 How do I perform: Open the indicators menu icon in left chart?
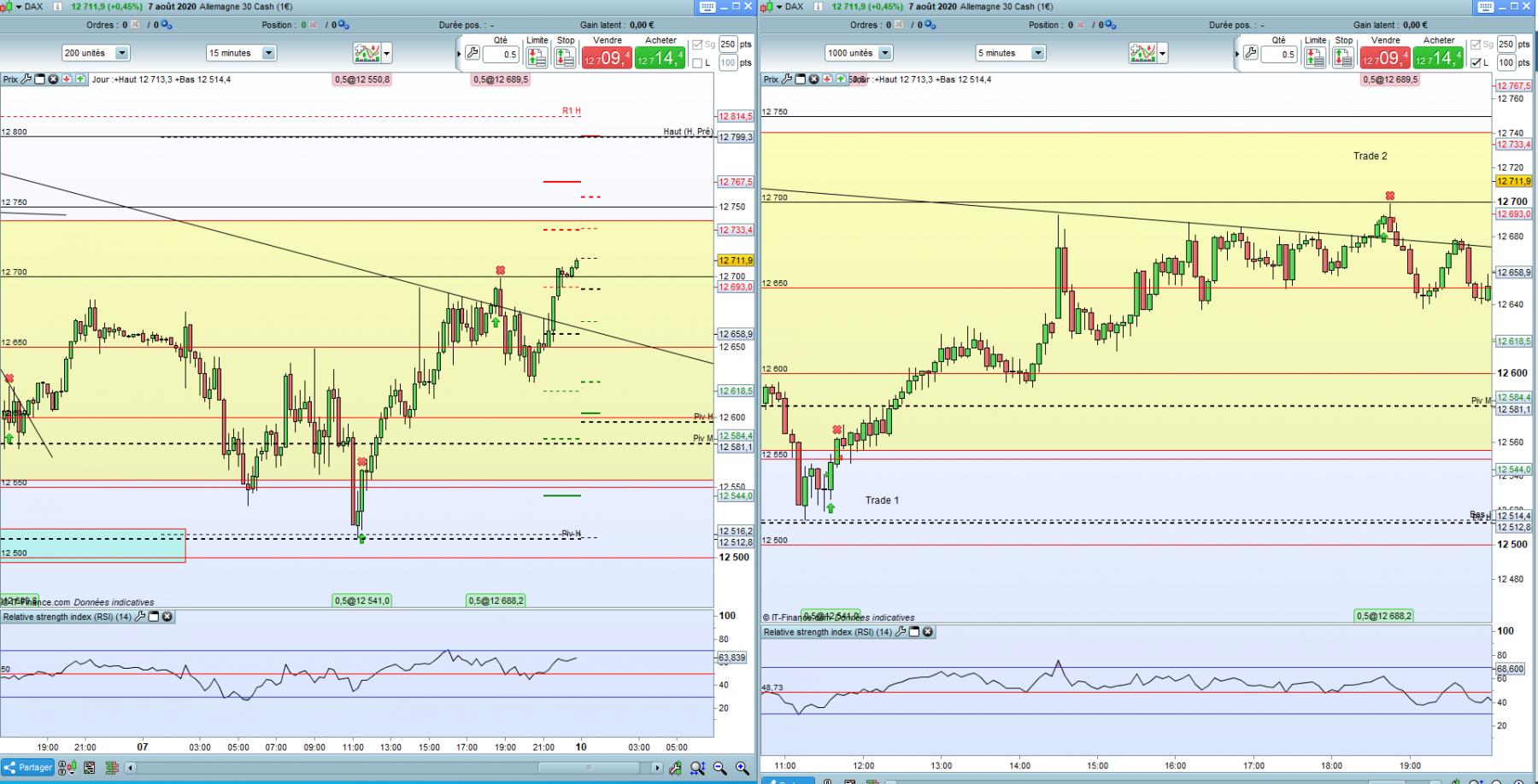367,53
